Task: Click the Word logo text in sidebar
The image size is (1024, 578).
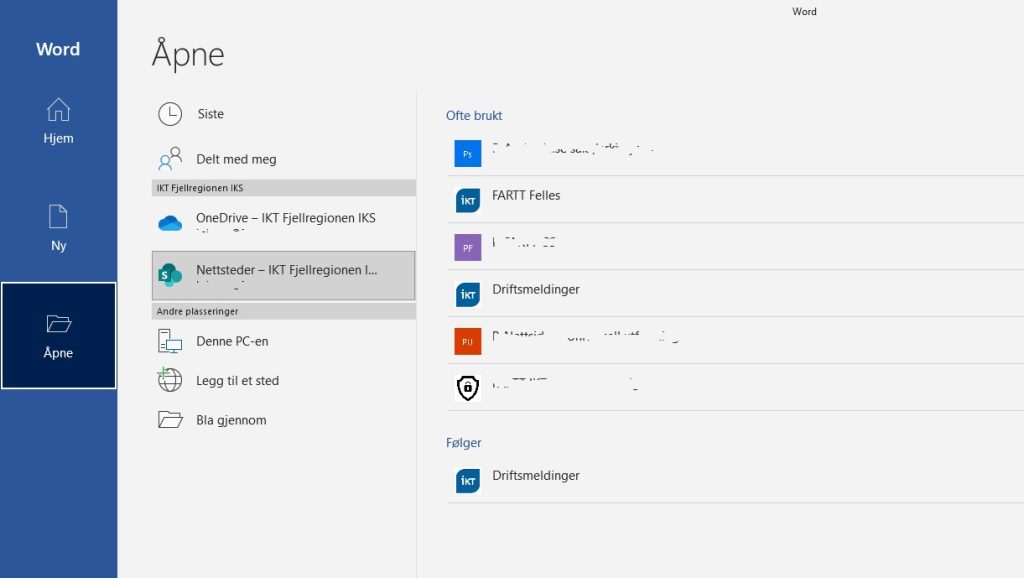Action: click(58, 49)
